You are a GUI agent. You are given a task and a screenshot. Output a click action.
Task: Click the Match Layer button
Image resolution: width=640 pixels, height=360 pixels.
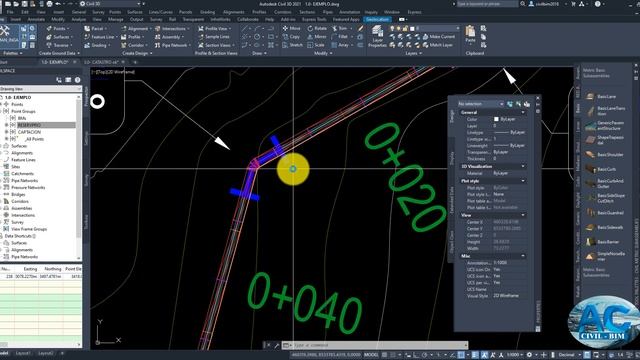pyautogui.click(x=438, y=45)
